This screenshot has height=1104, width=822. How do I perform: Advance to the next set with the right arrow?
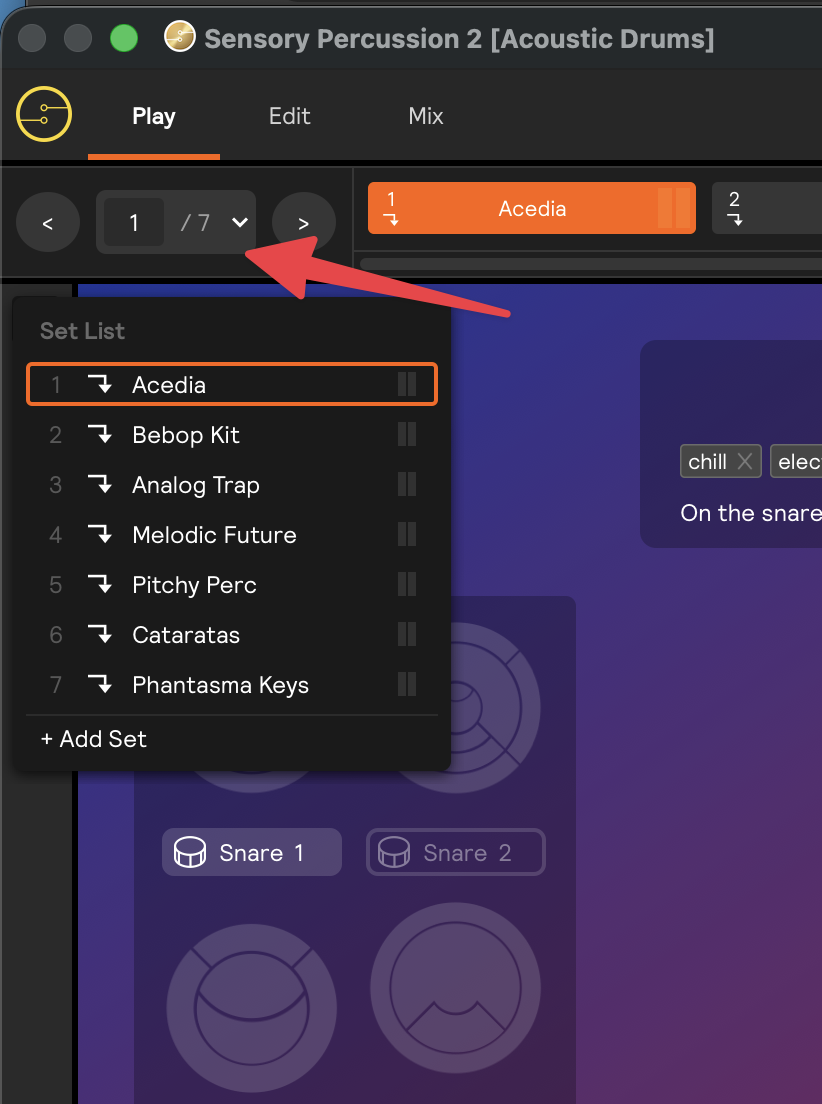304,223
